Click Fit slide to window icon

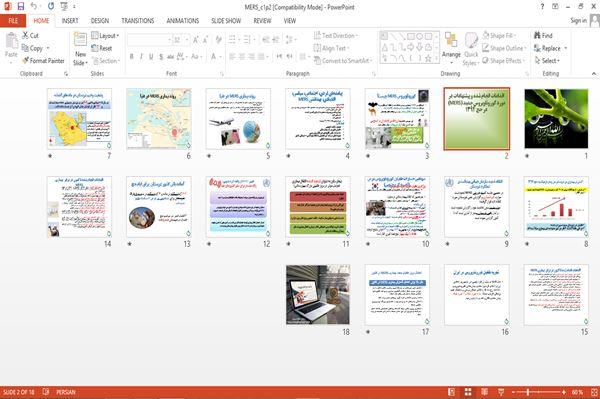594,392
